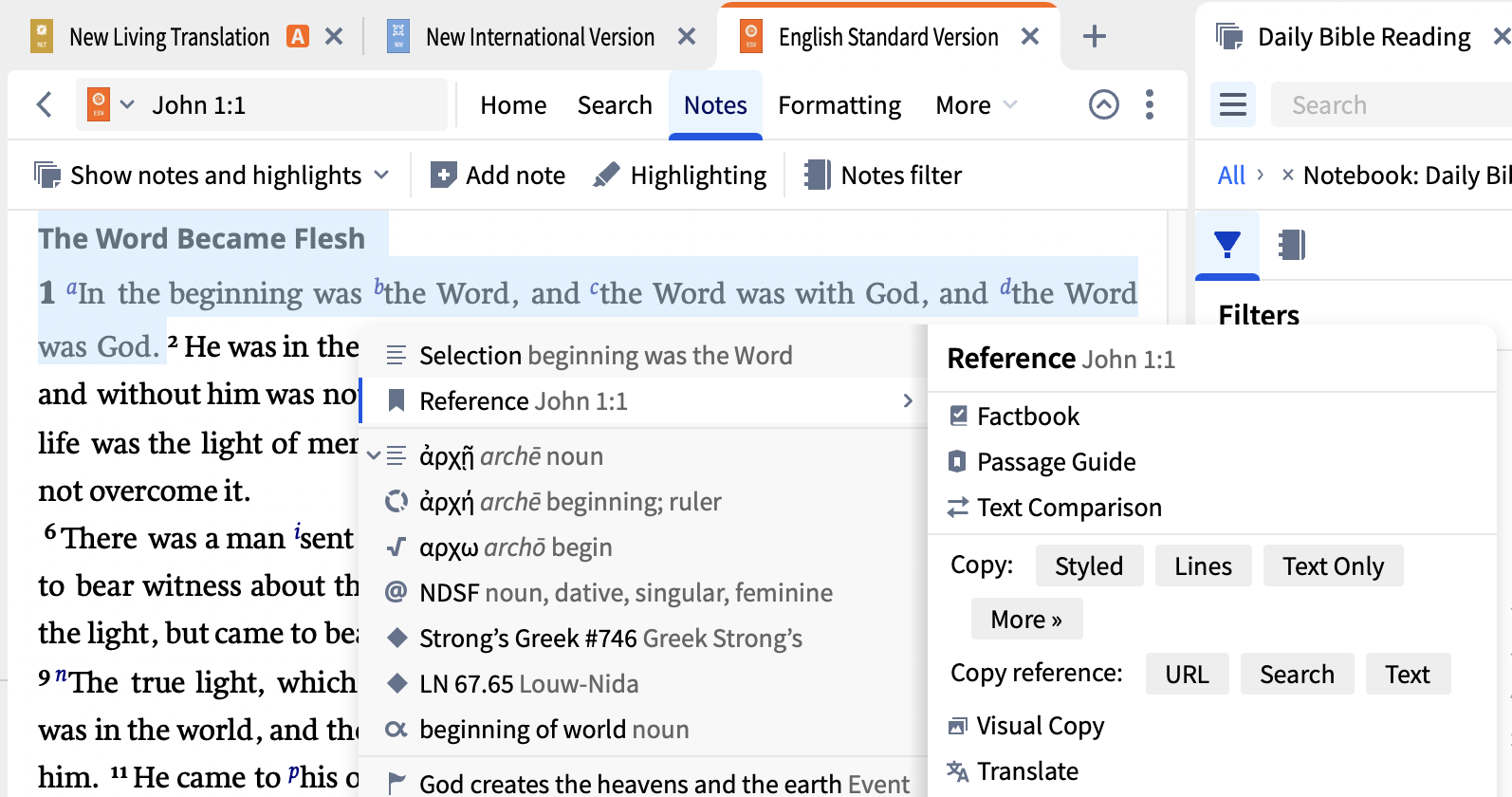Open the Highlighting tool
Screen dimensions: 1512x797
click(x=679, y=176)
